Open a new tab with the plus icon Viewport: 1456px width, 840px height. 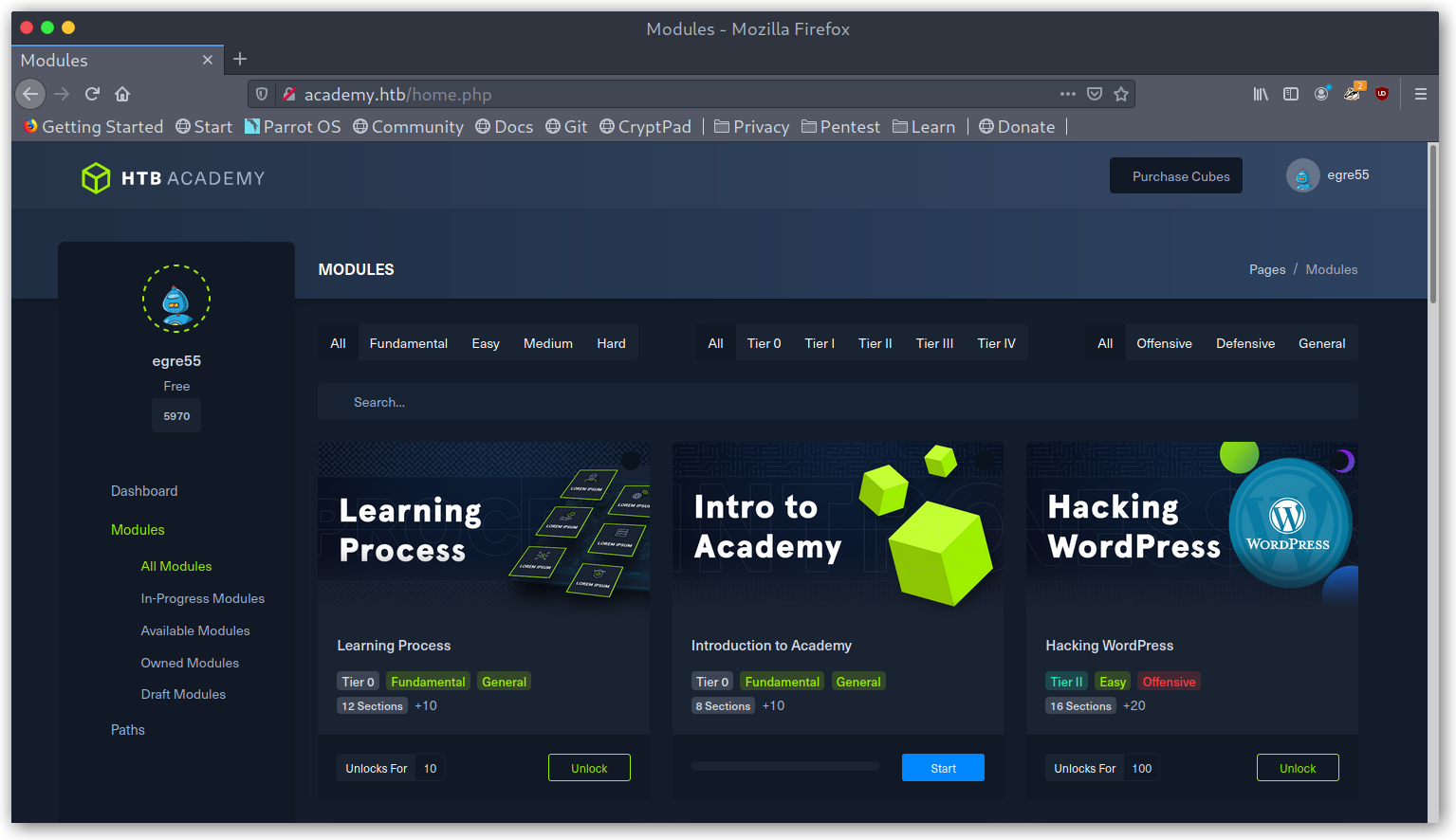click(240, 60)
